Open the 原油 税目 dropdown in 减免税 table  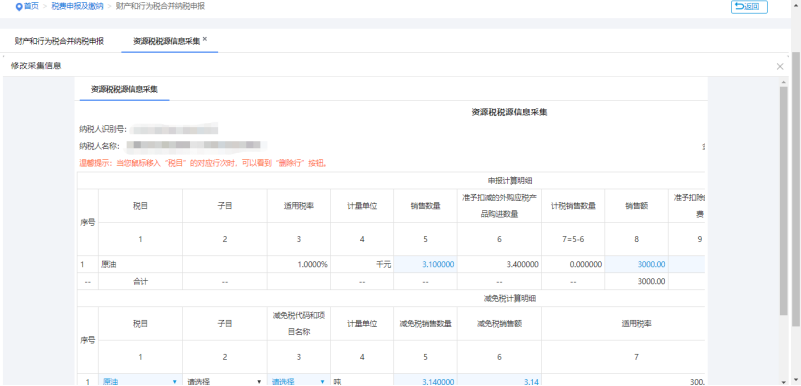coord(140,381)
